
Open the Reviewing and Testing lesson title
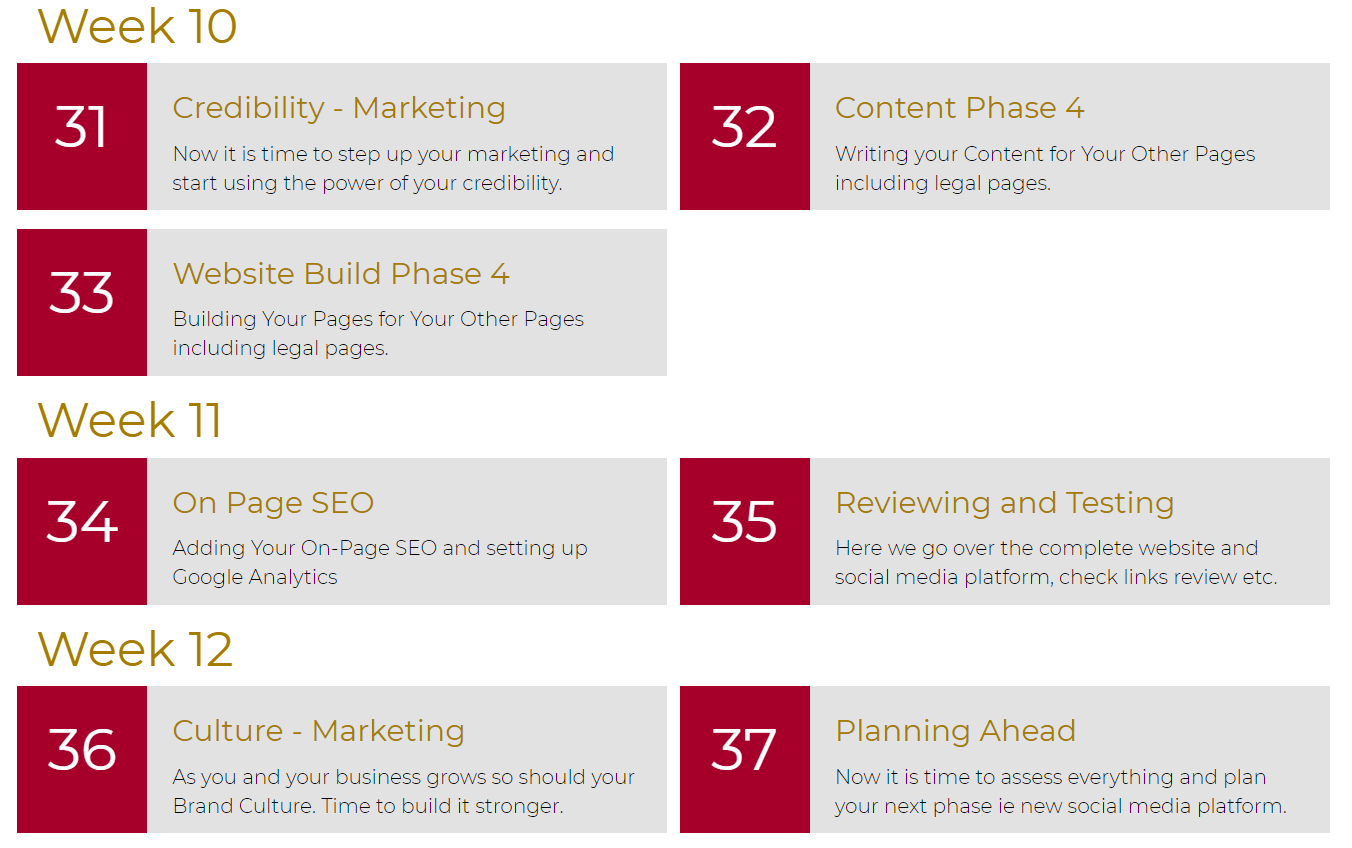pyautogui.click(x=1004, y=503)
